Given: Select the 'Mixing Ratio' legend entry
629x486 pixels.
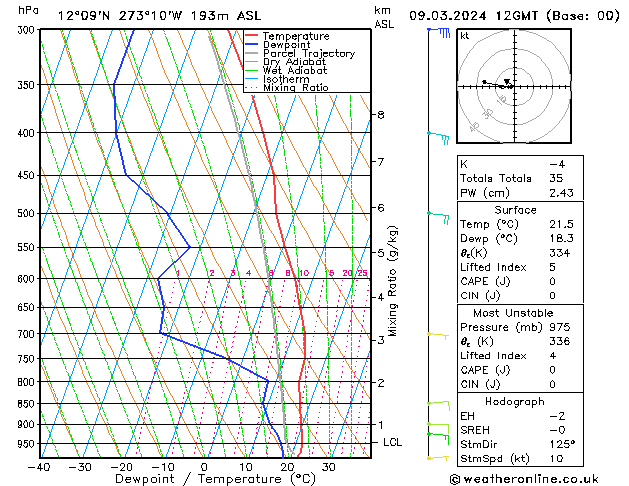Looking at the screenshot, I should (x=296, y=87).
